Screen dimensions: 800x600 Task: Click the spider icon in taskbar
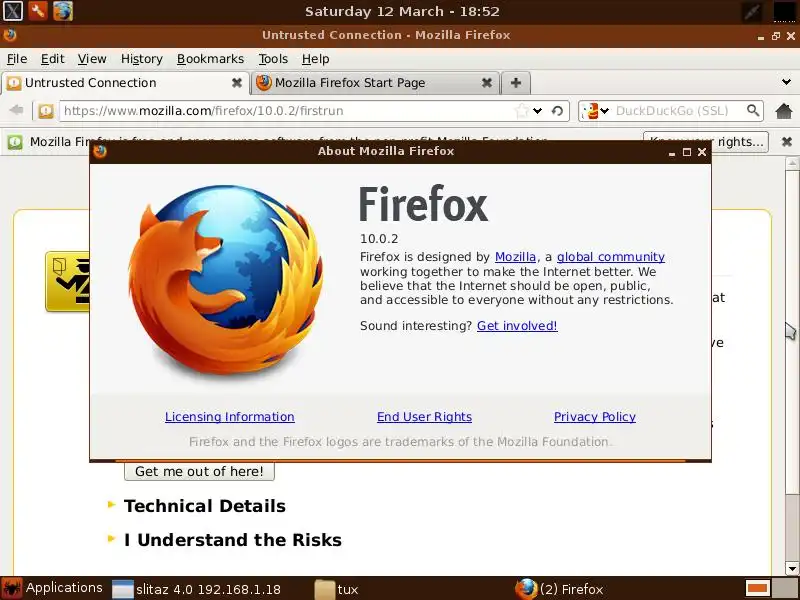click(x=11, y=588)
